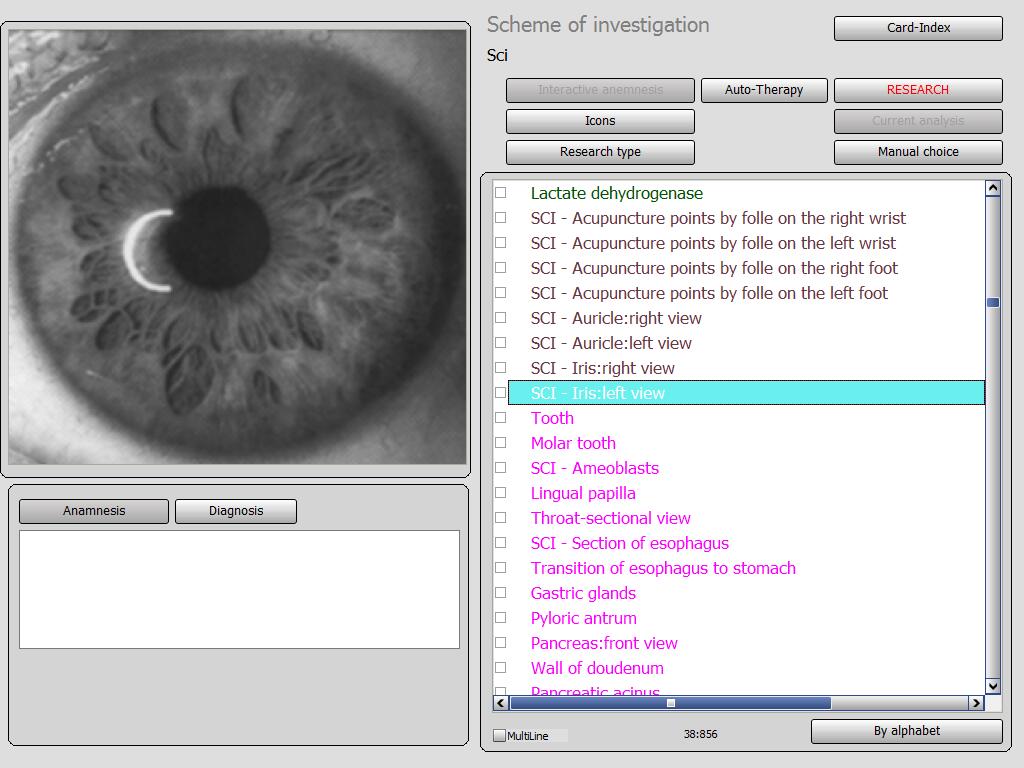This screenshot has height=768, width=1024.
Task: Start the red RESEARCH button
Action: pyautogui.click(x=918, y=90)
